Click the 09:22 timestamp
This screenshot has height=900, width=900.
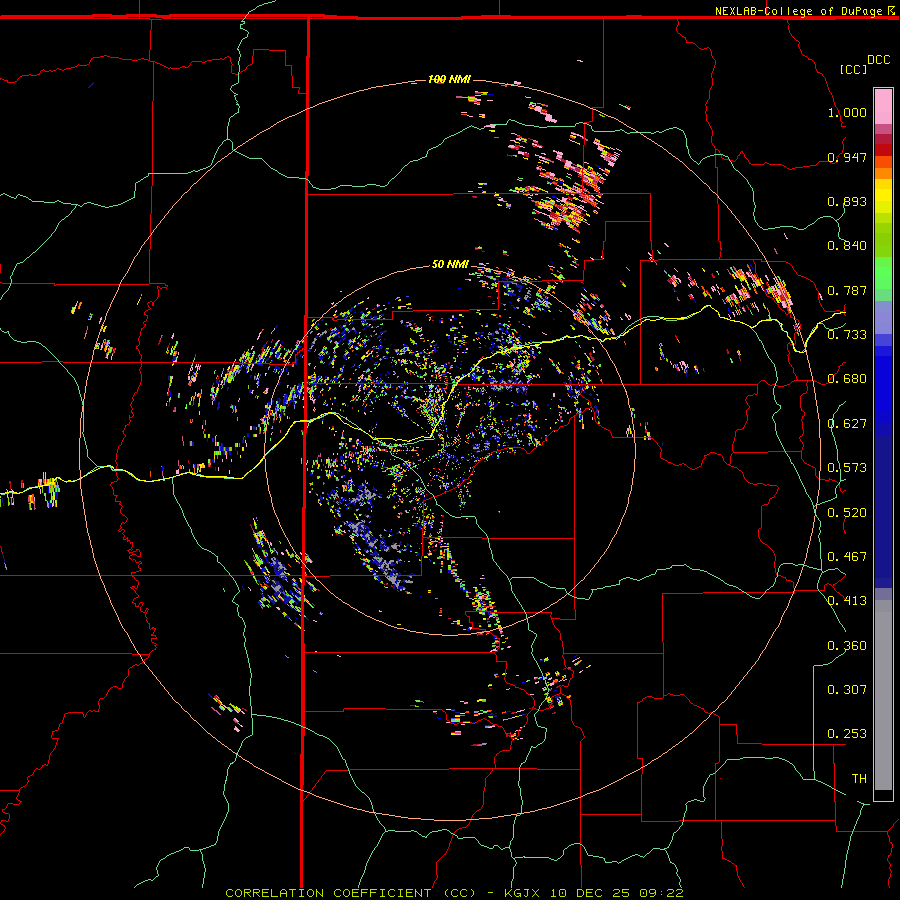coord(660,893)
